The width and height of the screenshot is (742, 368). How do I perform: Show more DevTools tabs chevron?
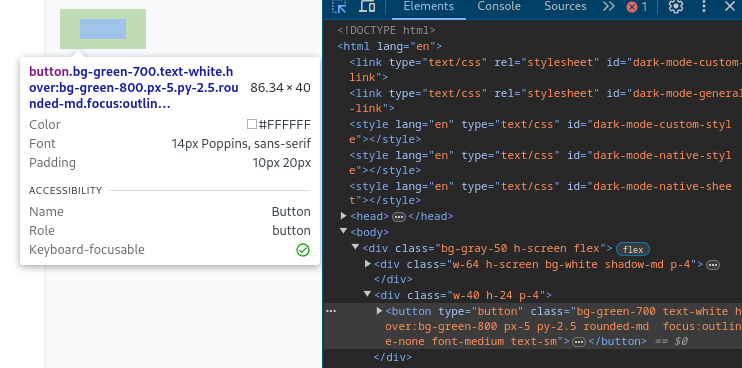pyautogui.click(x=609, y=7)
